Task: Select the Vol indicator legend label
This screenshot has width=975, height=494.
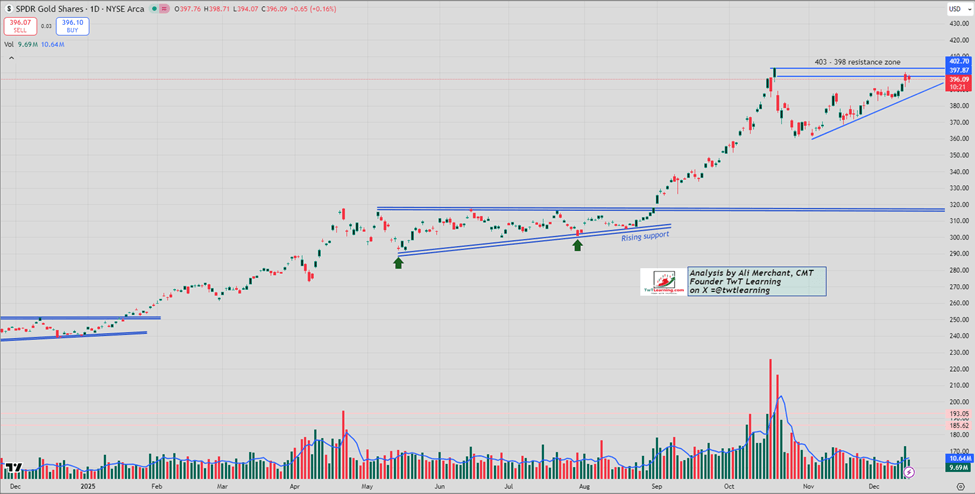Action: (x=9, y=45)
